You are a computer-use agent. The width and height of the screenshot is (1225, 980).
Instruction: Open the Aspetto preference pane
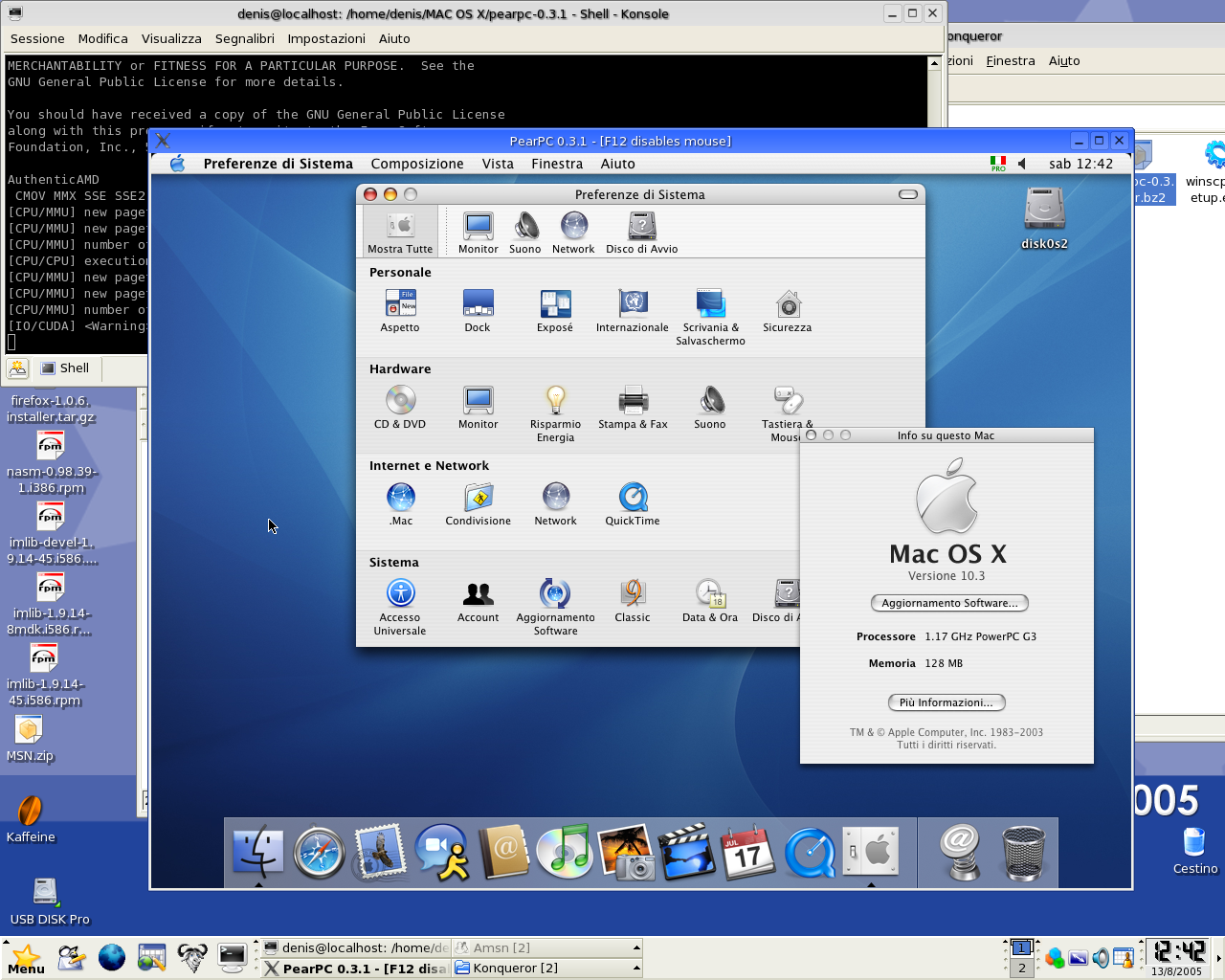pos(400,311)
